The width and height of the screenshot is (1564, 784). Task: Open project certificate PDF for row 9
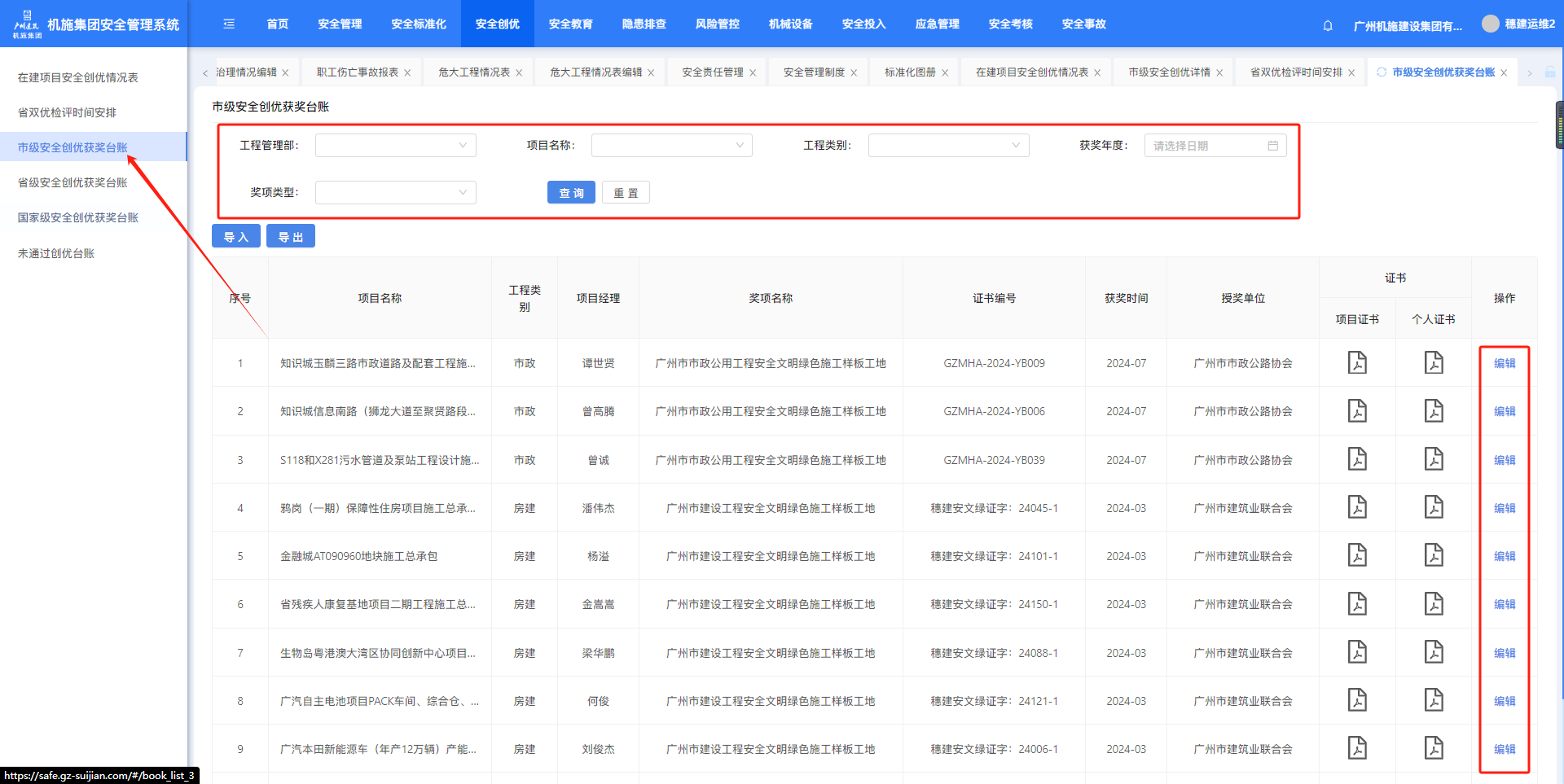(x=1357, y=748)
